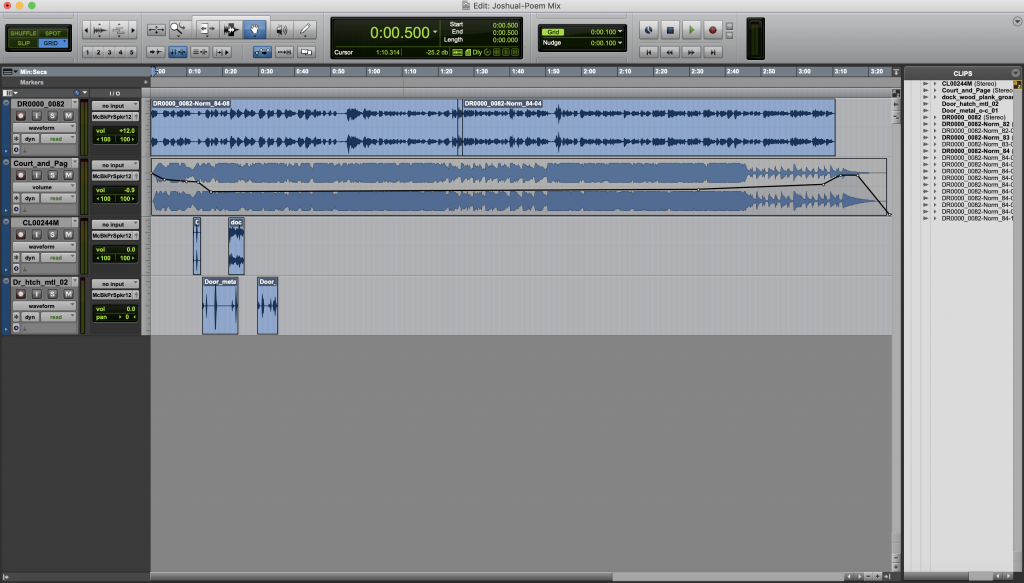
Task: Select the Grabber hand tool
Action: [x=254, y=29]
